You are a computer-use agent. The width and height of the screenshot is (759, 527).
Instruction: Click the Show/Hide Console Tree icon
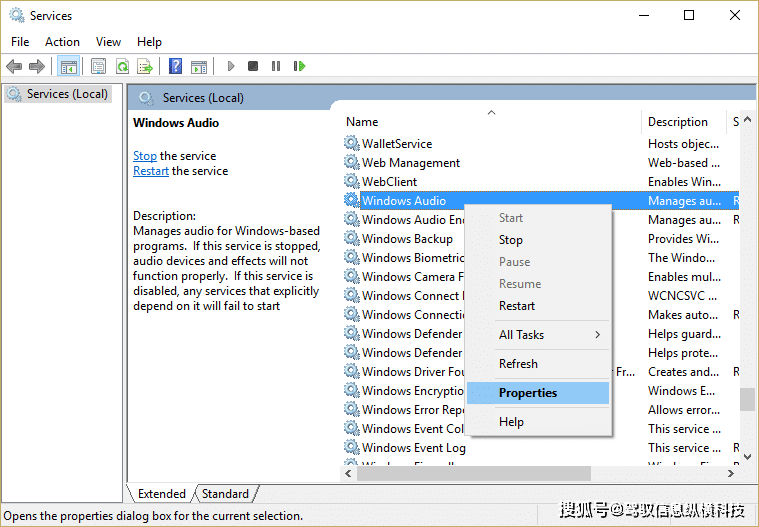pos(68,67)
